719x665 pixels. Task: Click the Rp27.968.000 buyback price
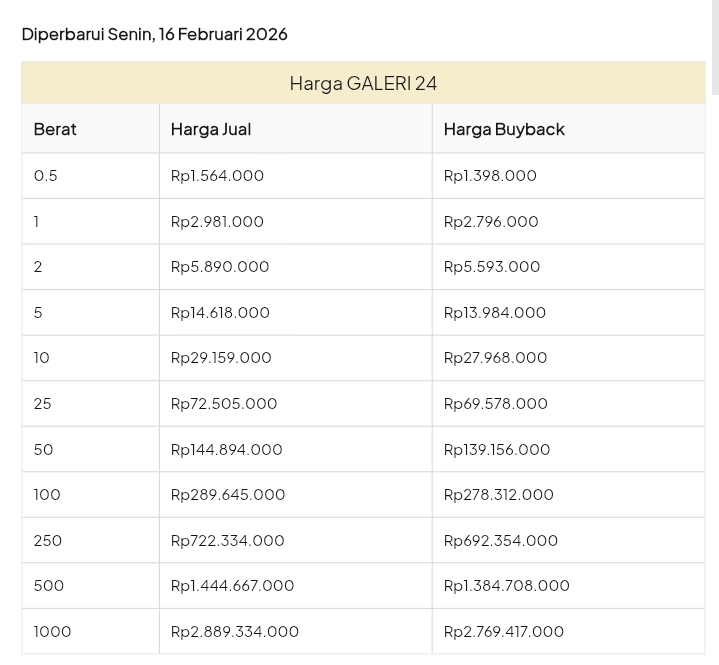point(495,358)
